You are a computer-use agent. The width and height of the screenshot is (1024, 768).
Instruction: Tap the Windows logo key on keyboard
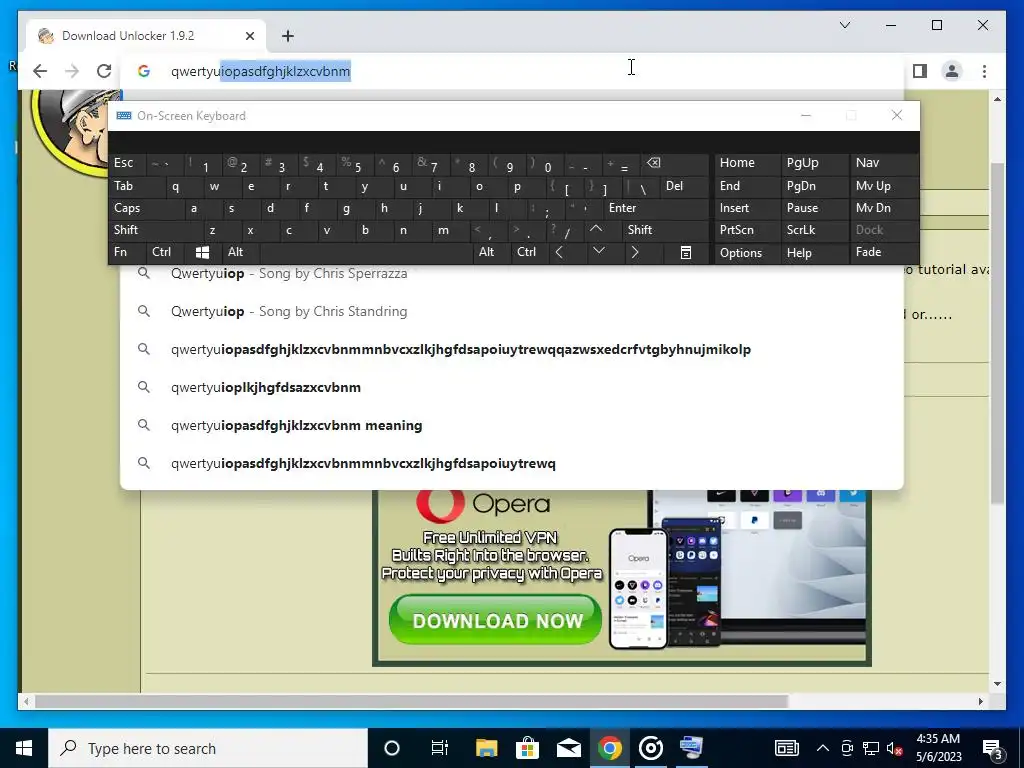tap(202, 253)
